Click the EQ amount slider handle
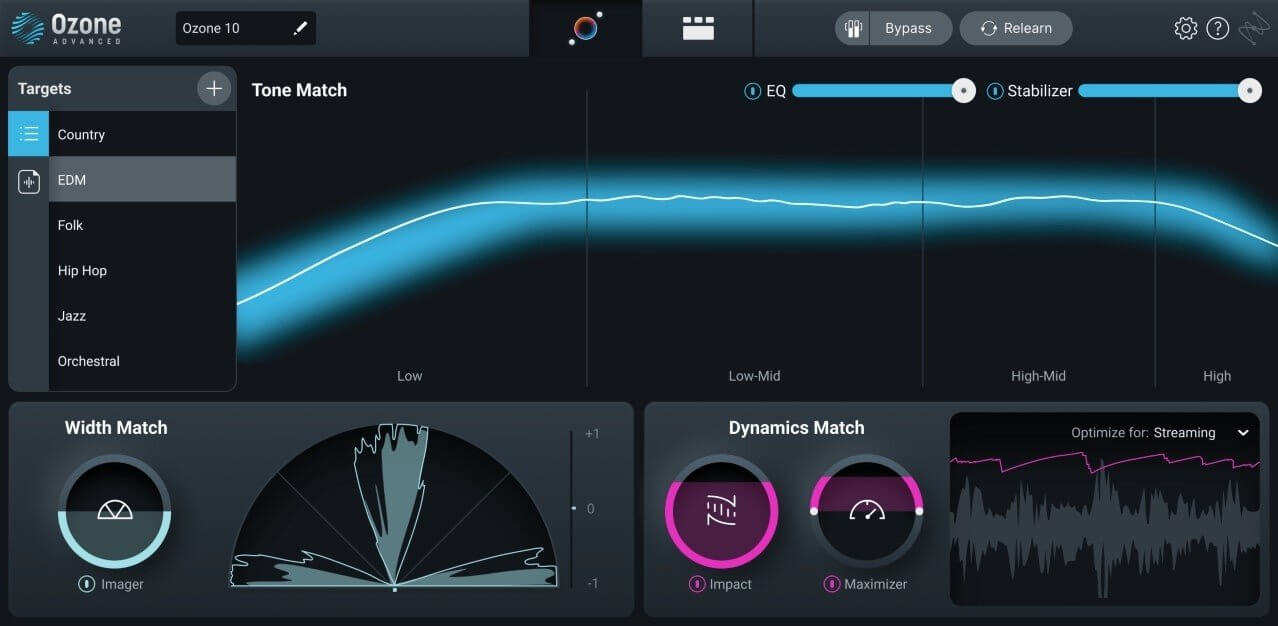The image size is (1278, 626). click(963, 90)
